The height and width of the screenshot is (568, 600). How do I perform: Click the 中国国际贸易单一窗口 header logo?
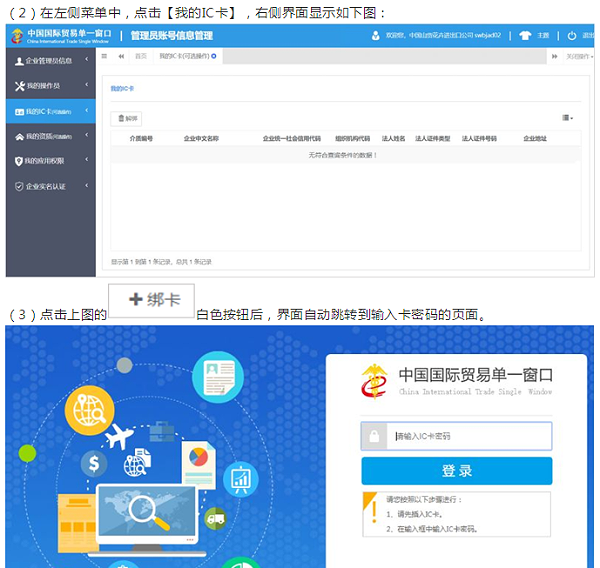pyautogui.click(x=61, y=35)
